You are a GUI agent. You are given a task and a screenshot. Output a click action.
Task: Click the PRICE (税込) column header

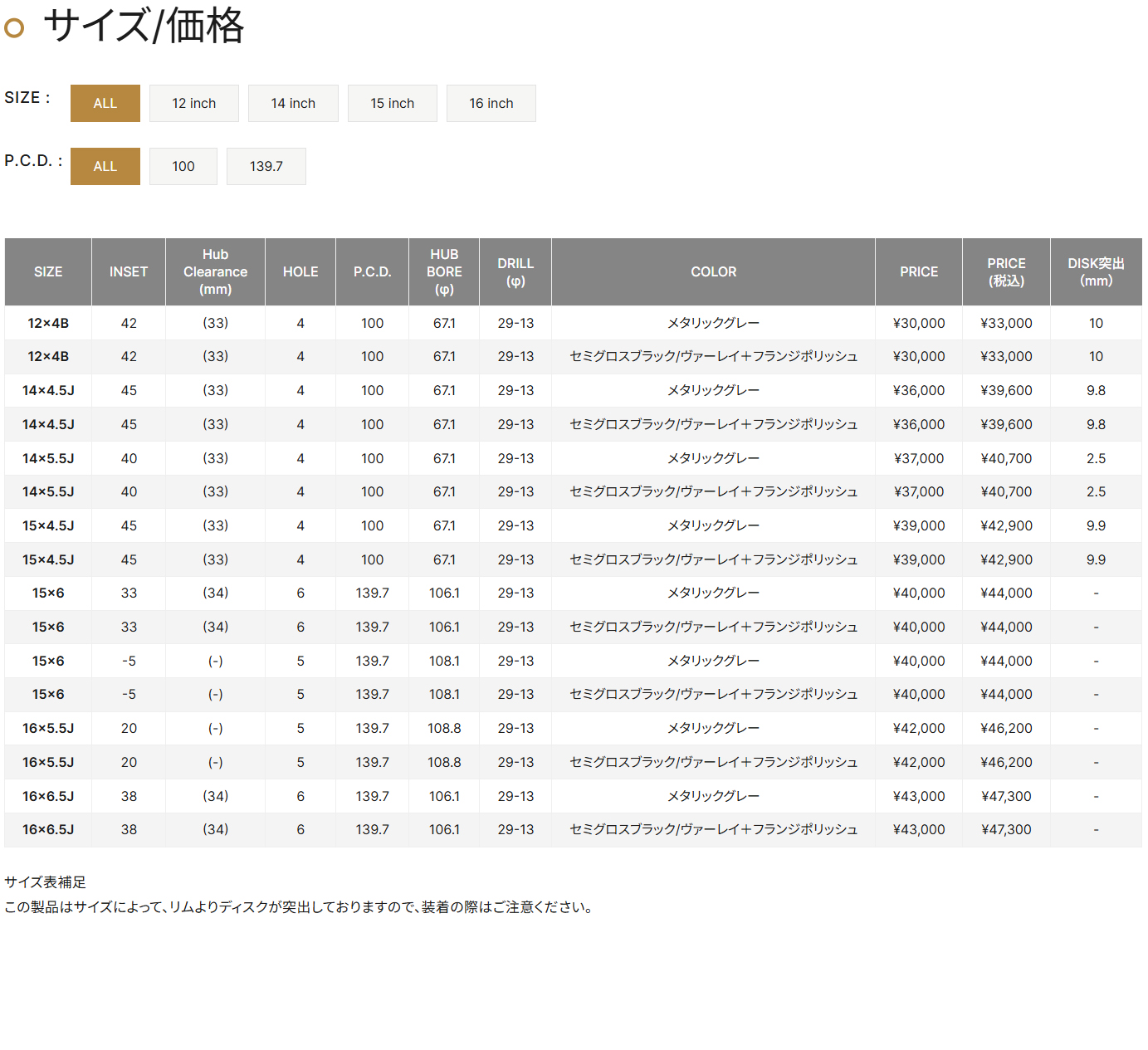[x=1006, y=272]
